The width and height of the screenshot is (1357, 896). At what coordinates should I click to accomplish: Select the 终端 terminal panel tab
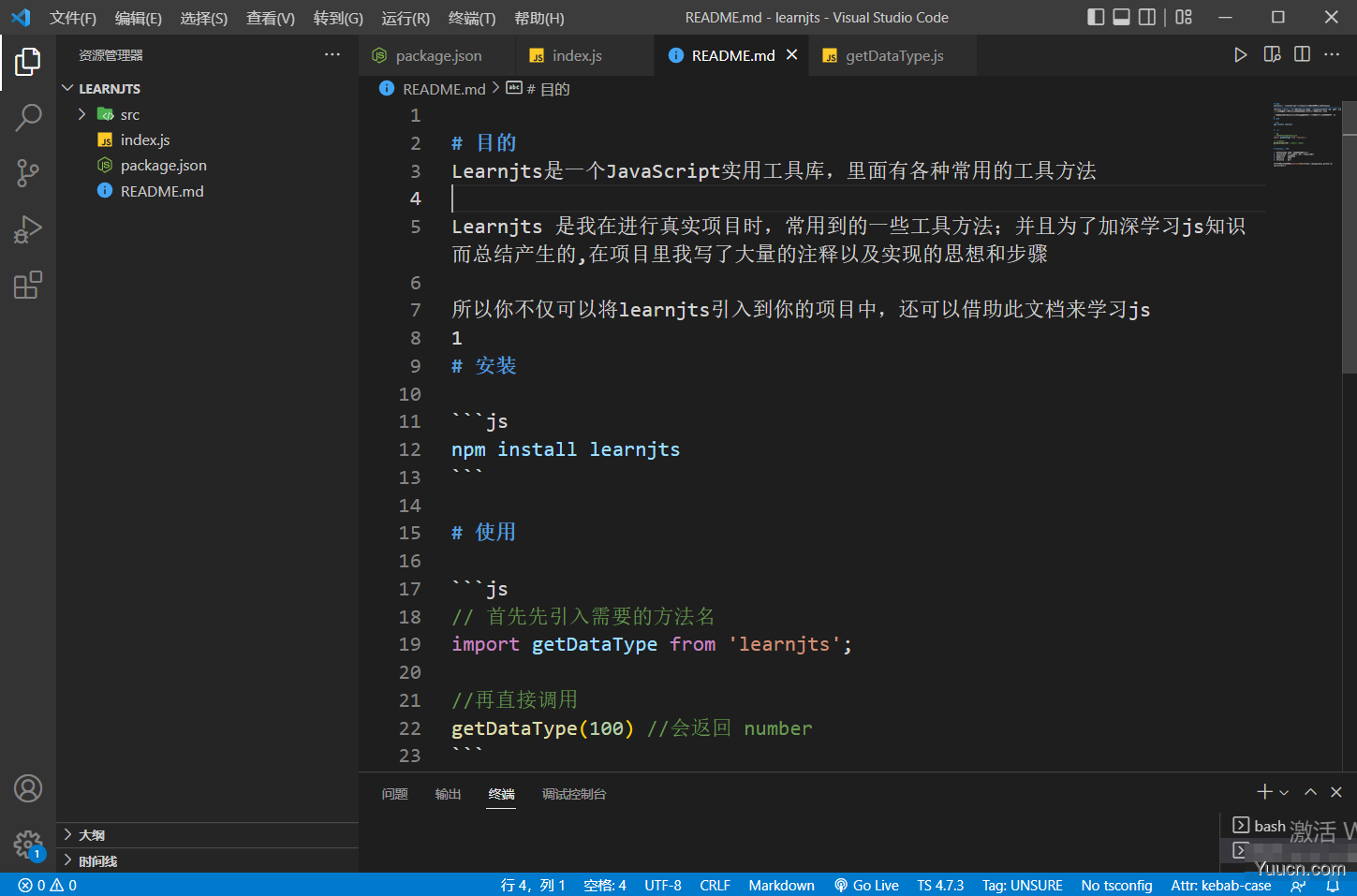click(501, 794)
